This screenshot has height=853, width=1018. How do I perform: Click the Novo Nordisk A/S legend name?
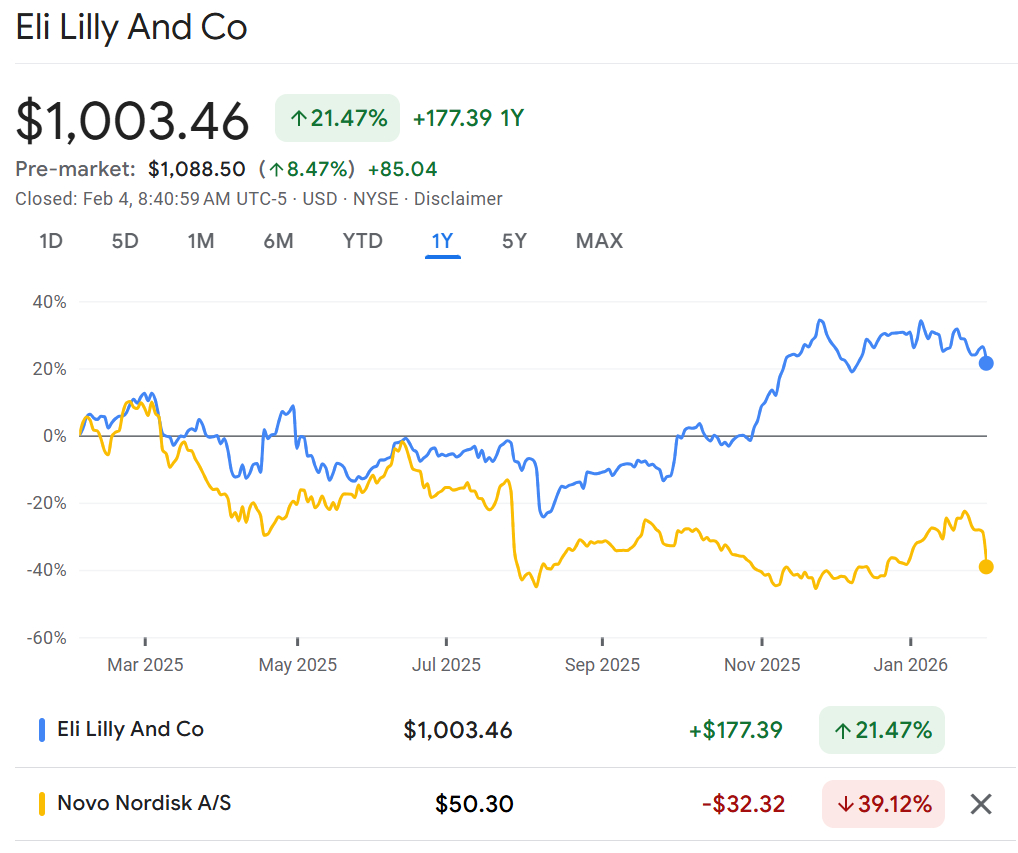pos(144,803)
